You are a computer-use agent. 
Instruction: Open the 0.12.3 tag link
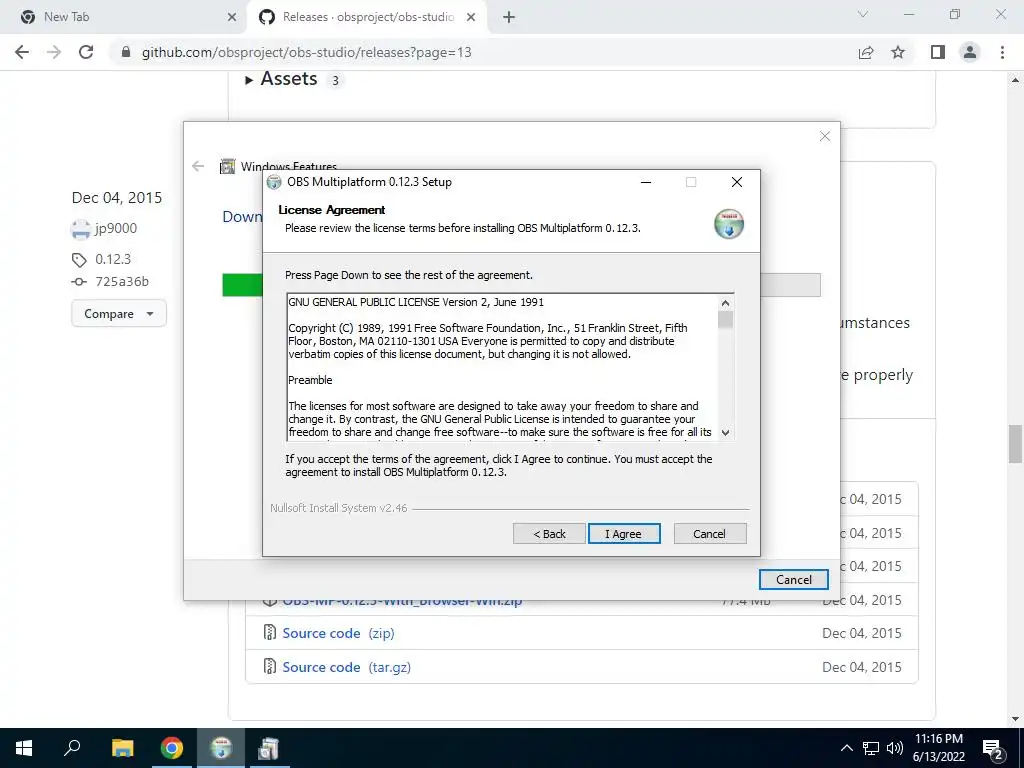pos(113,259)
